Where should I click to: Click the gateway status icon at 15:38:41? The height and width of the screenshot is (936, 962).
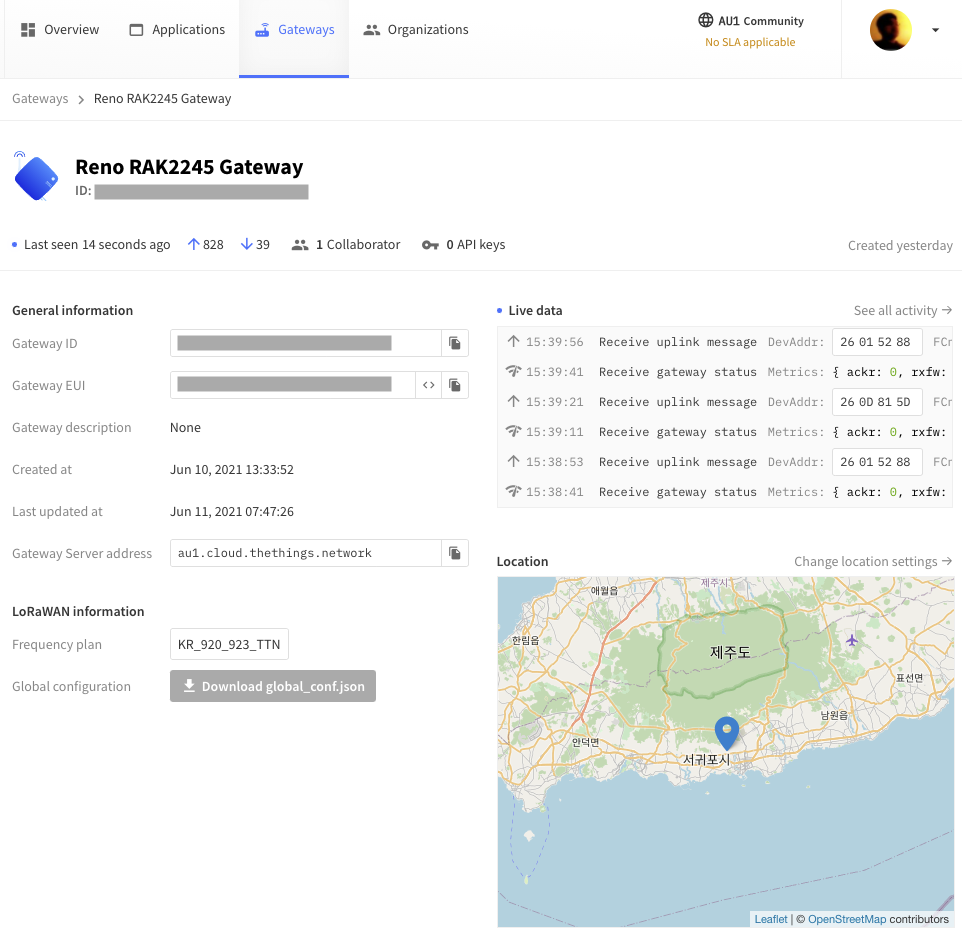(x=514, y=491)
